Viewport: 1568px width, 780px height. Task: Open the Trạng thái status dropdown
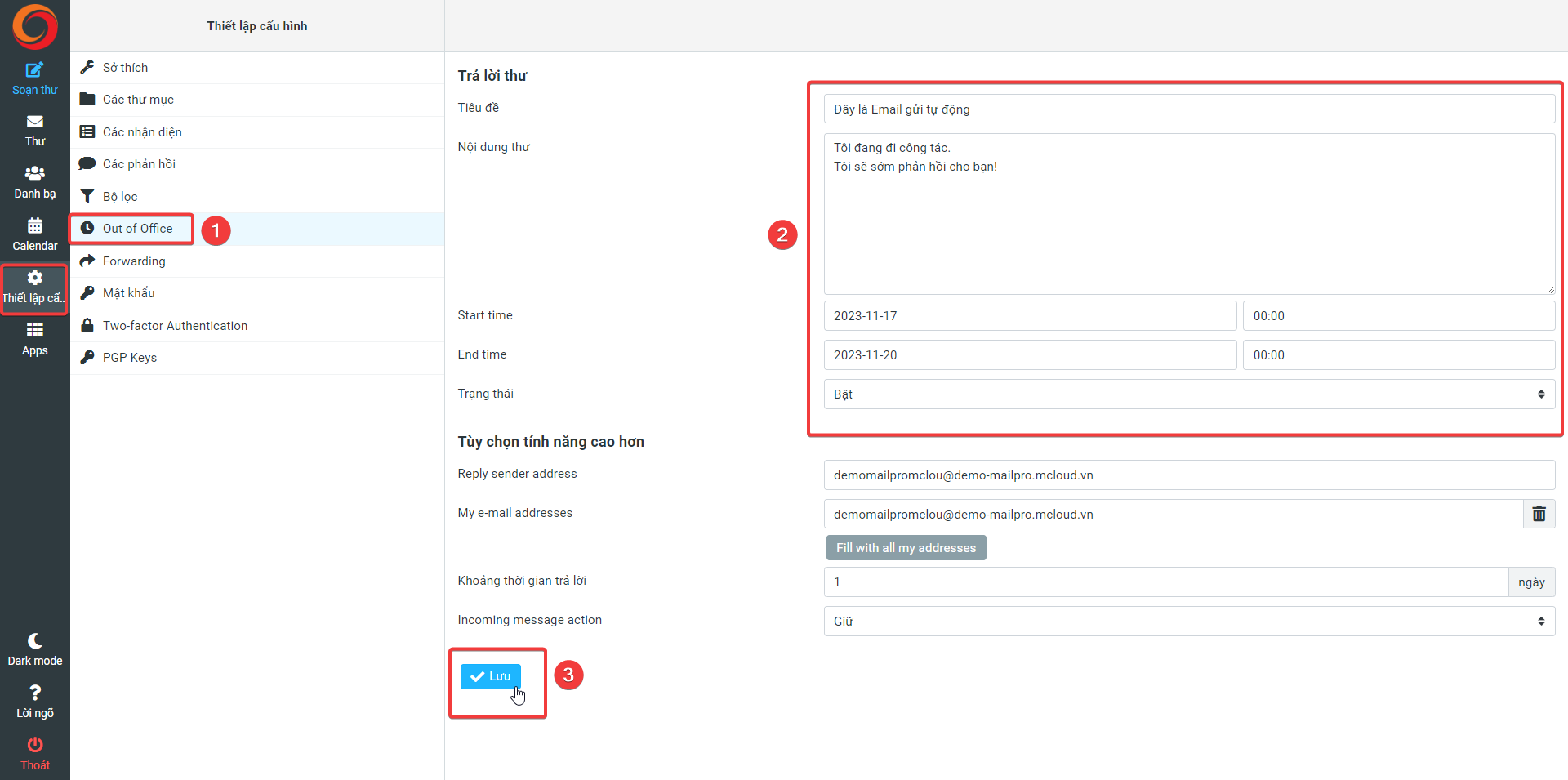point(1189,394)
